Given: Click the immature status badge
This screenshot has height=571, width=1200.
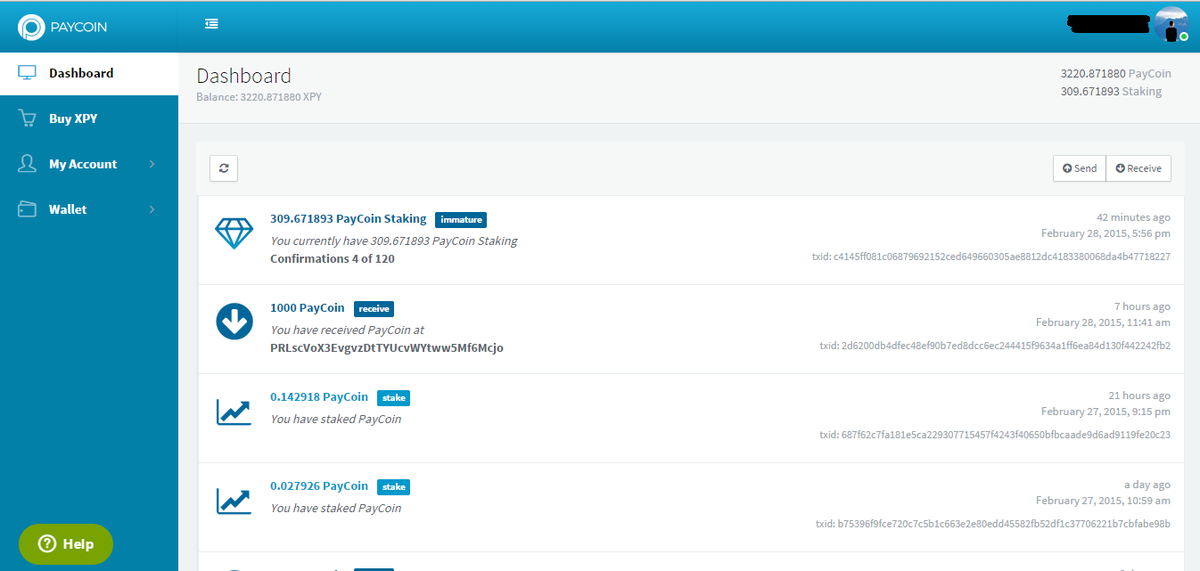Looking at the screenshot, I should (461, 220).
